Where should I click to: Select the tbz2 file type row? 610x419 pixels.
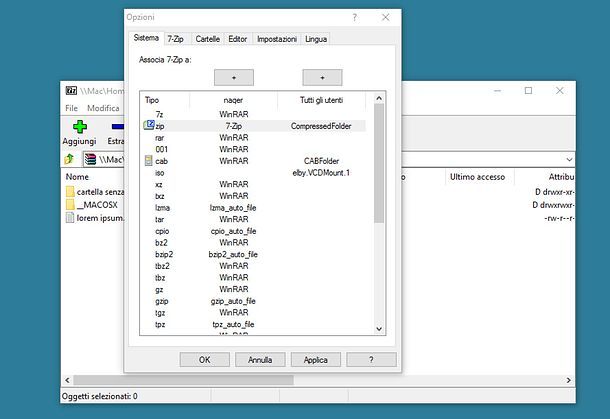pos(253,266)
